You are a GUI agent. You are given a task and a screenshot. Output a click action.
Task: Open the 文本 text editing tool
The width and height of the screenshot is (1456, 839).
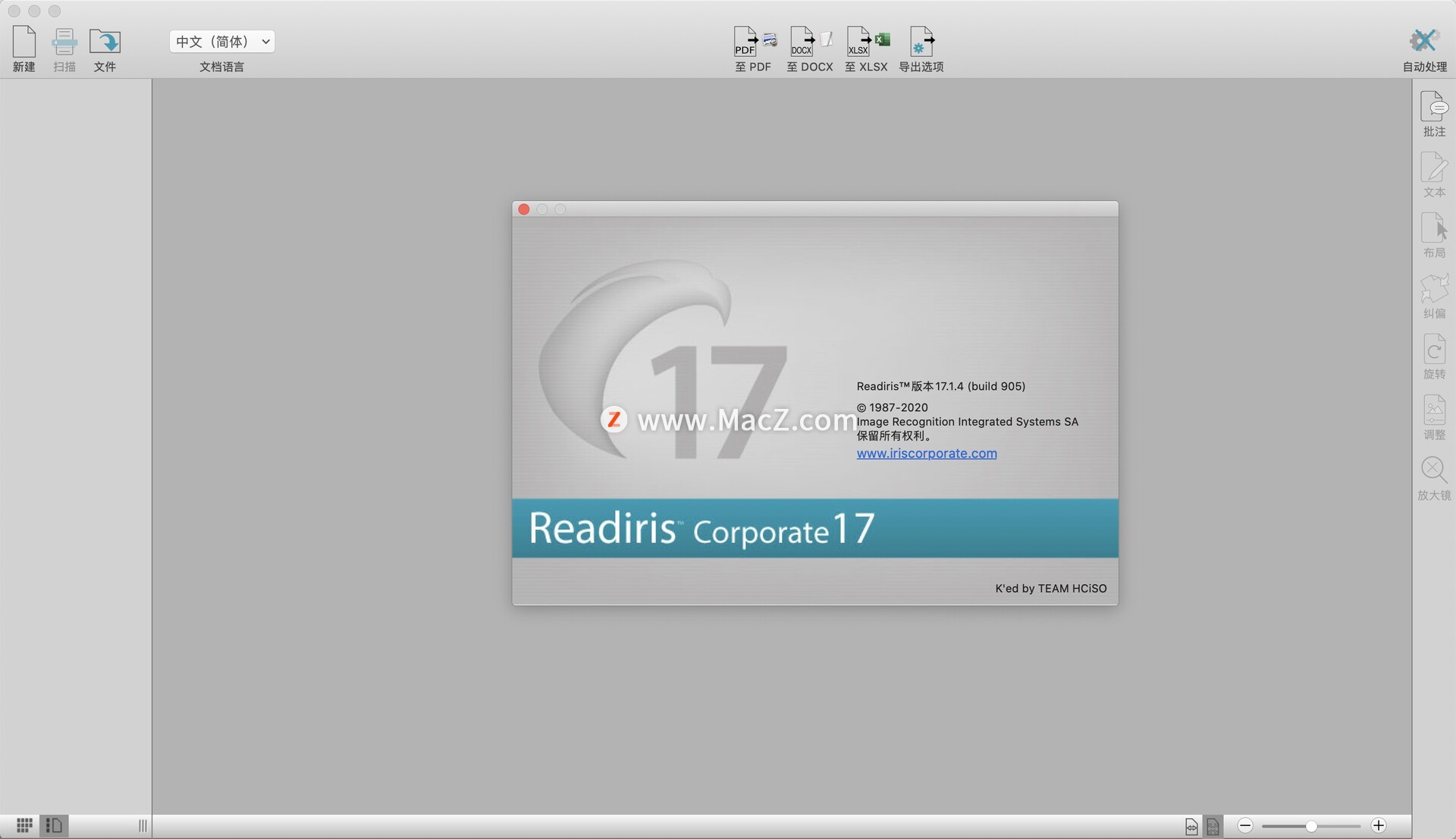pyautogui.click(x=1434, y=174)
